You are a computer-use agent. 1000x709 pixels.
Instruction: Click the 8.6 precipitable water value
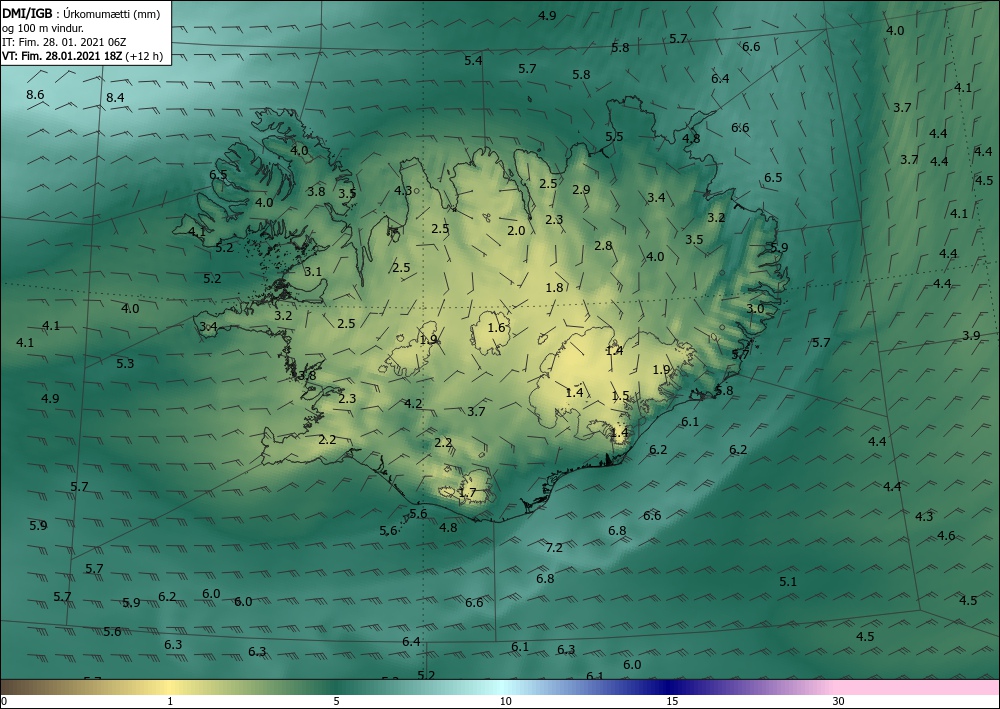click(35, 94)
